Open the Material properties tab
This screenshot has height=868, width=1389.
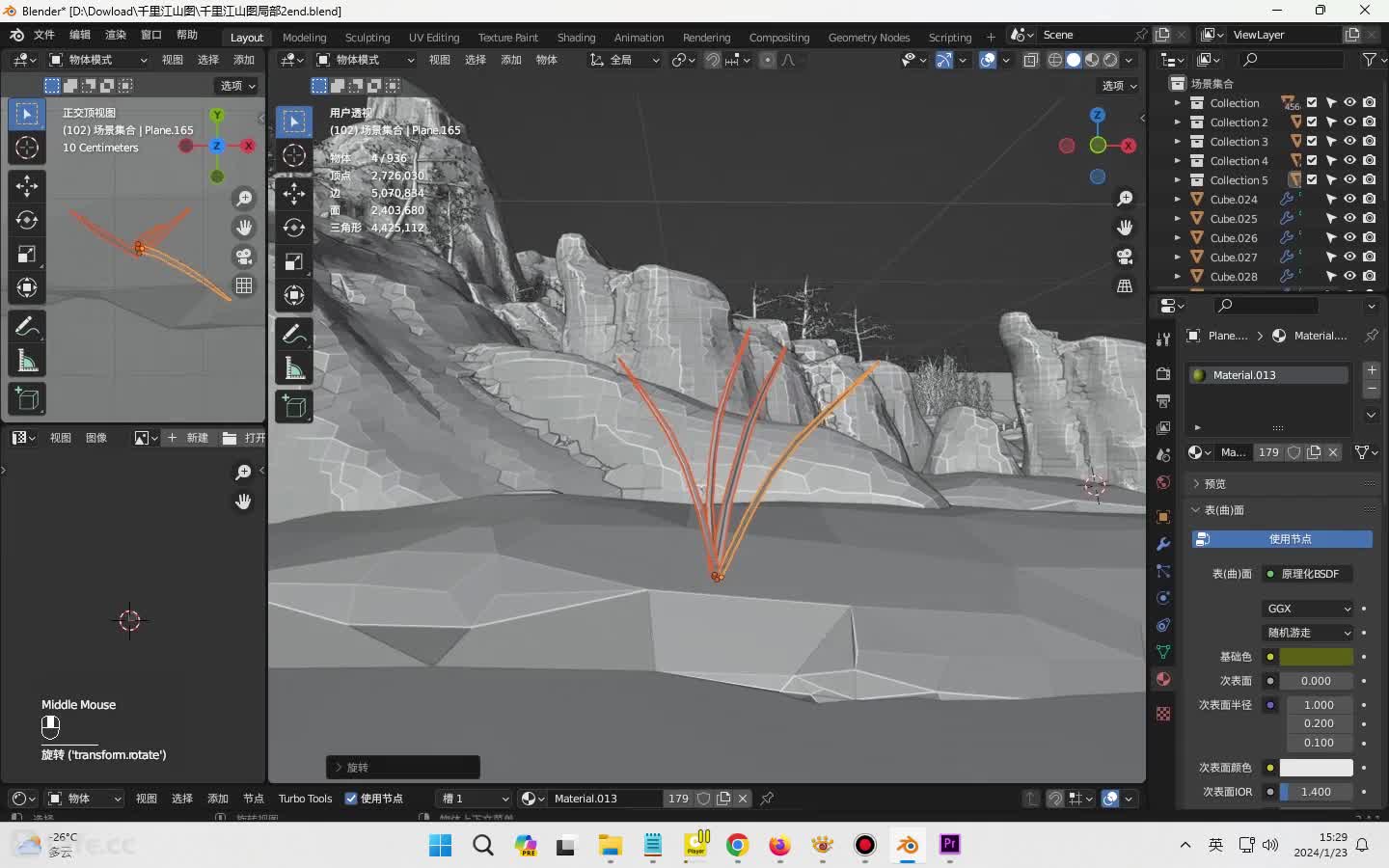1163,679
